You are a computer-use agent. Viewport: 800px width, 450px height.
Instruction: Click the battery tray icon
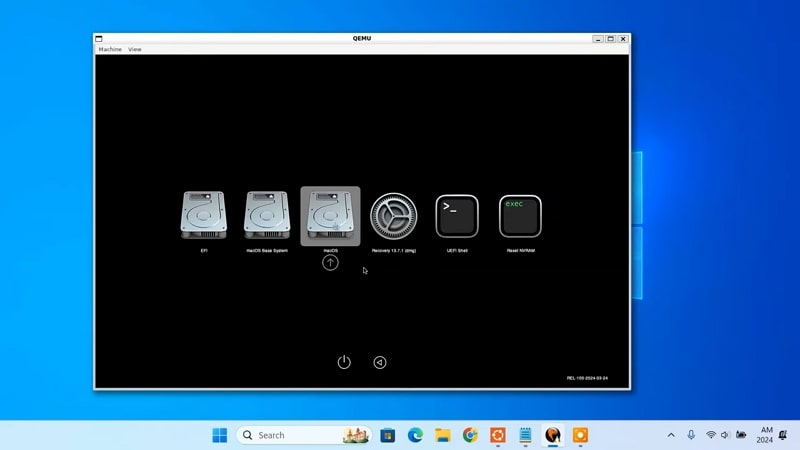741,435
